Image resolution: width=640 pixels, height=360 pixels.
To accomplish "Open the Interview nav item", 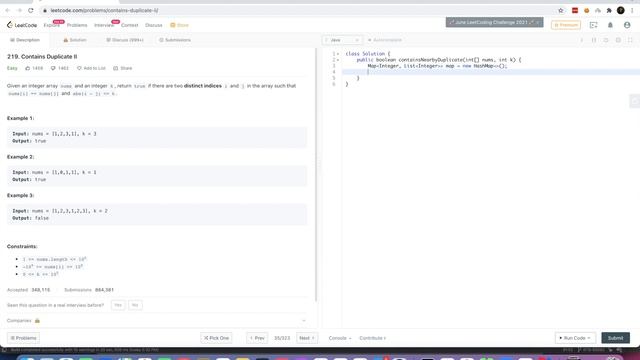I will tap(104, 25).
